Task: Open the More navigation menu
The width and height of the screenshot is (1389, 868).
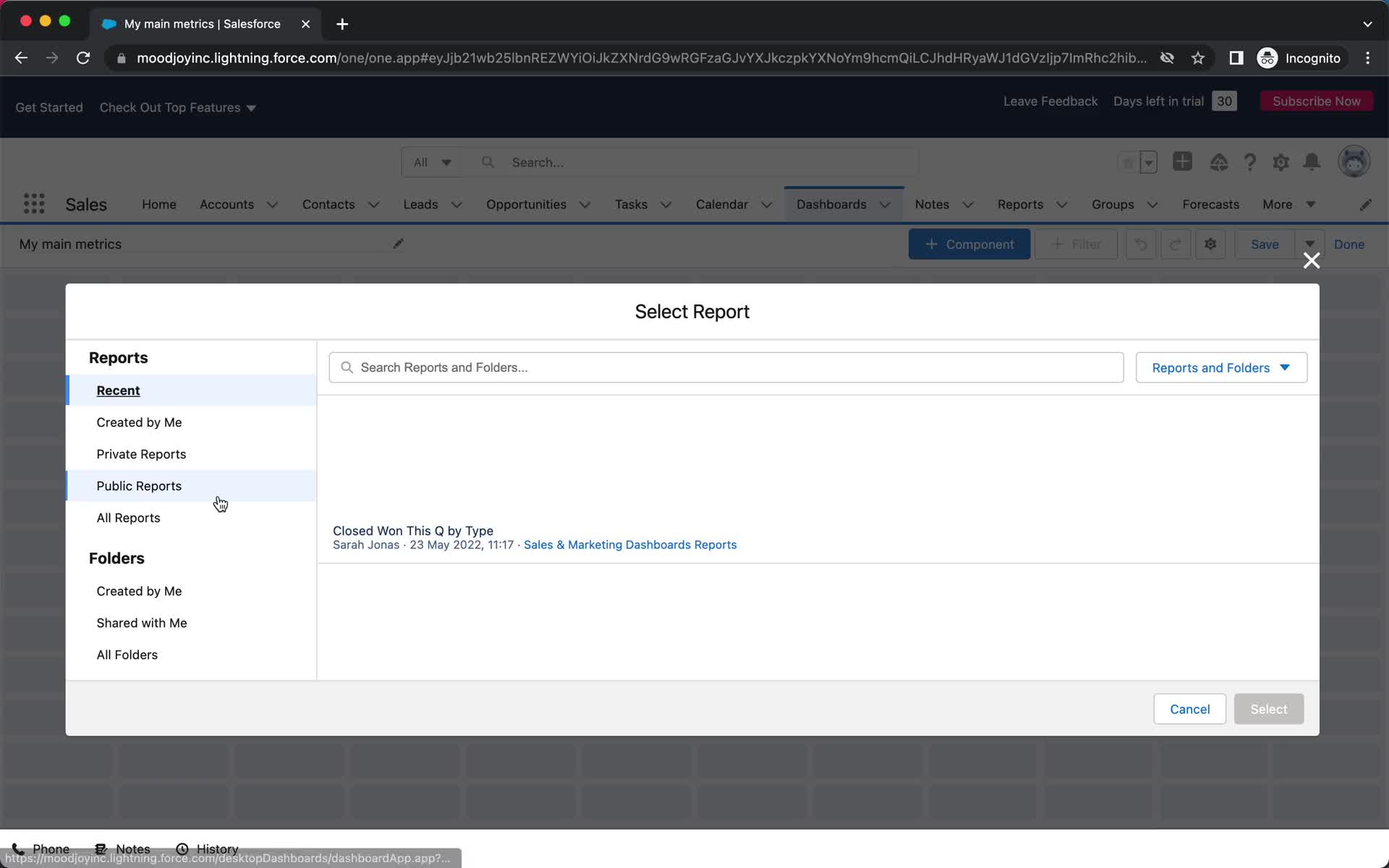Action: [x=1288, y=205]
